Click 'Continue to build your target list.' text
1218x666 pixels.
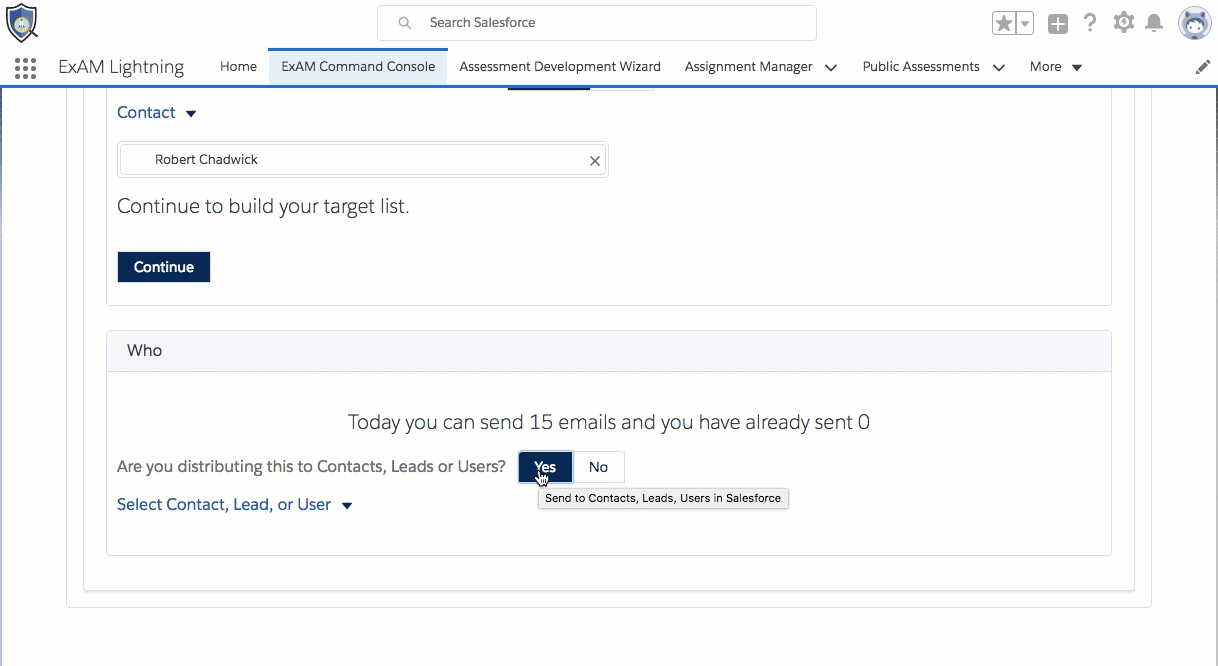[x=263, y=207]
